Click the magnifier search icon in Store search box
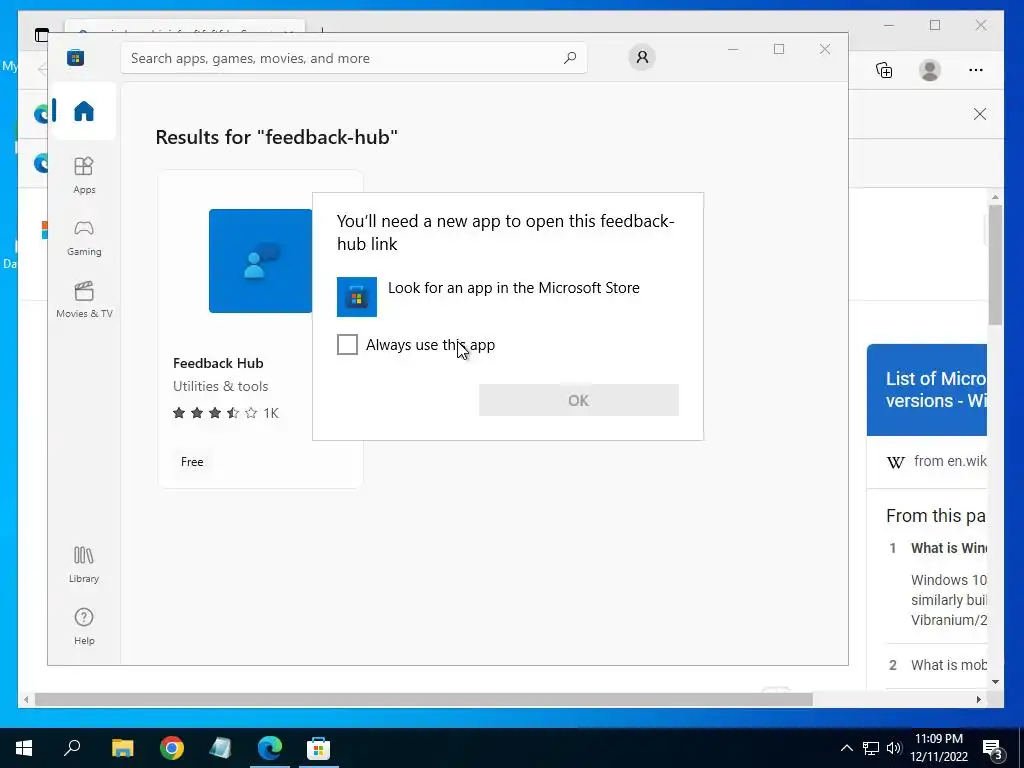1024x768 pixels. pos(569,57)
